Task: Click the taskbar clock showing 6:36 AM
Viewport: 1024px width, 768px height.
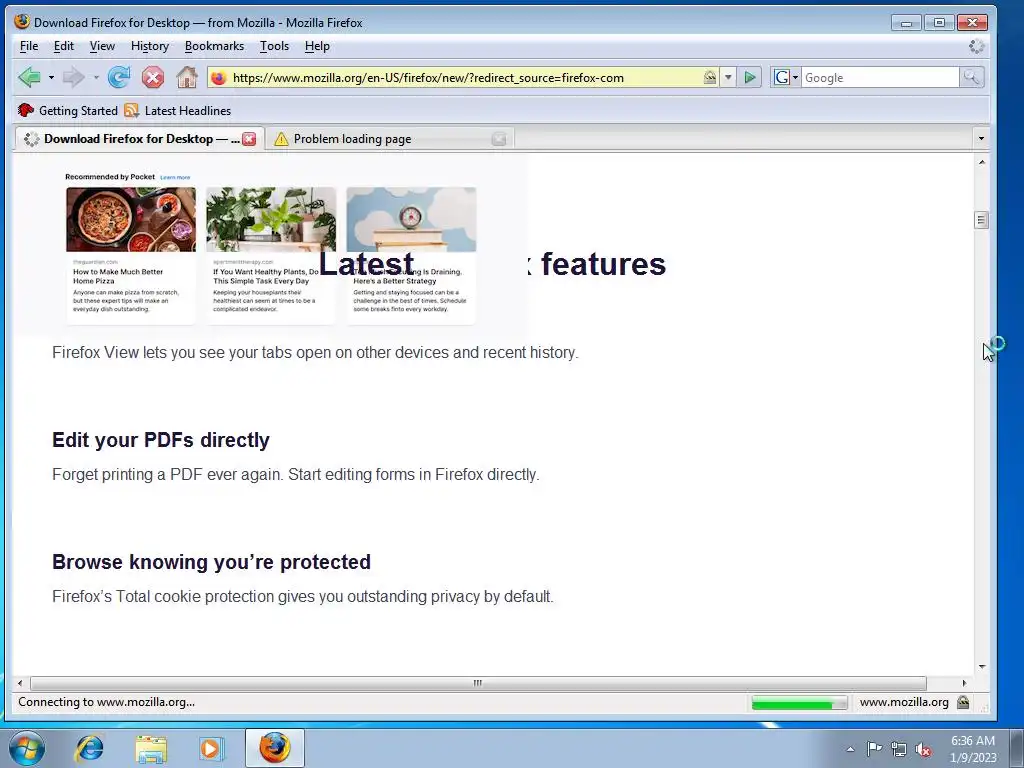Action: (973, 749)
